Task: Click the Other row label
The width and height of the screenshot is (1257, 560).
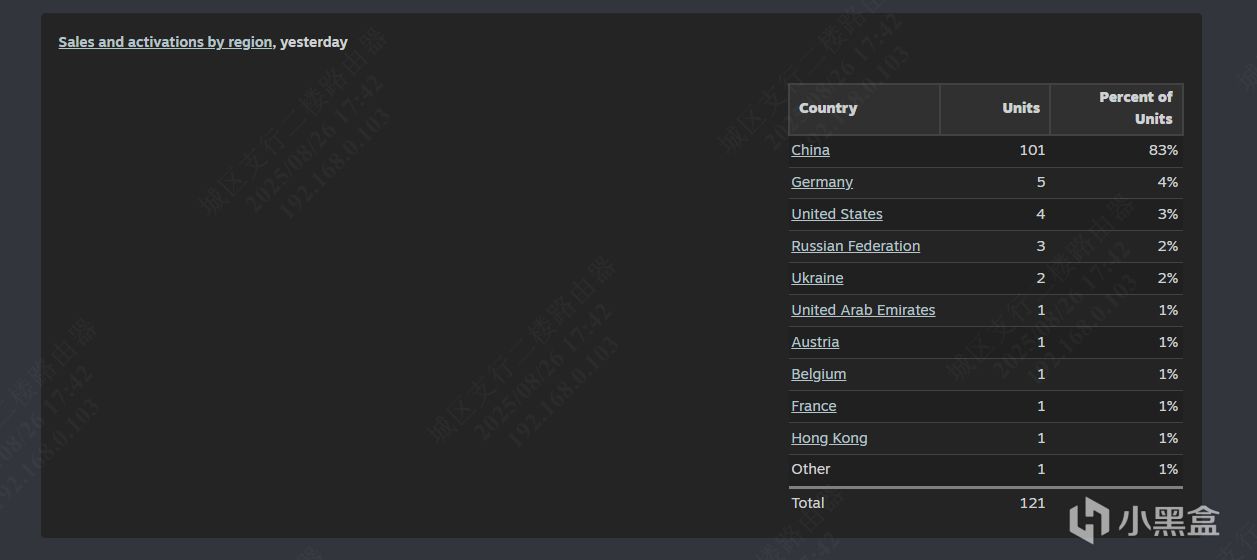Action: point(811,469)
